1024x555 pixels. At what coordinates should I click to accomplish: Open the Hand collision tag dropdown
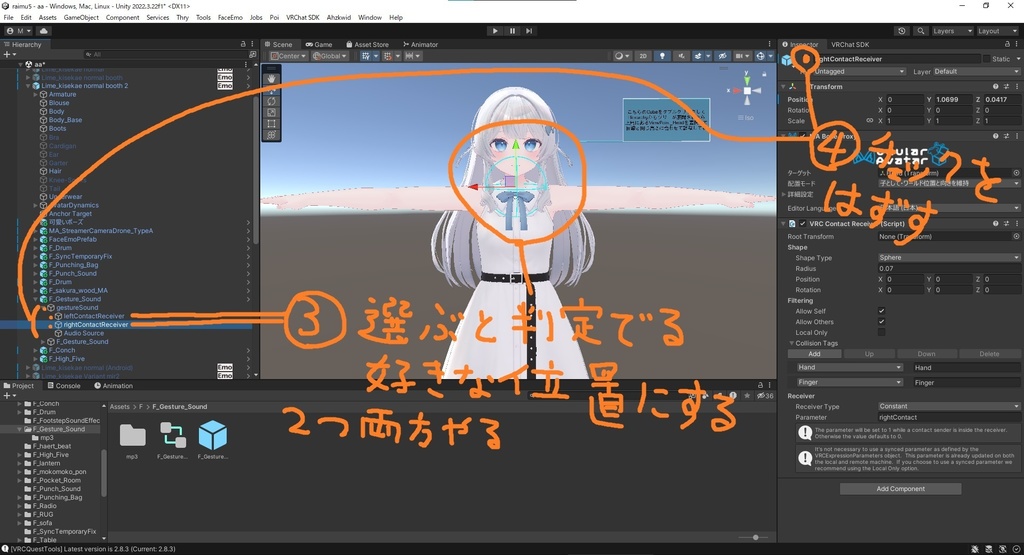(x=849, y=368)
